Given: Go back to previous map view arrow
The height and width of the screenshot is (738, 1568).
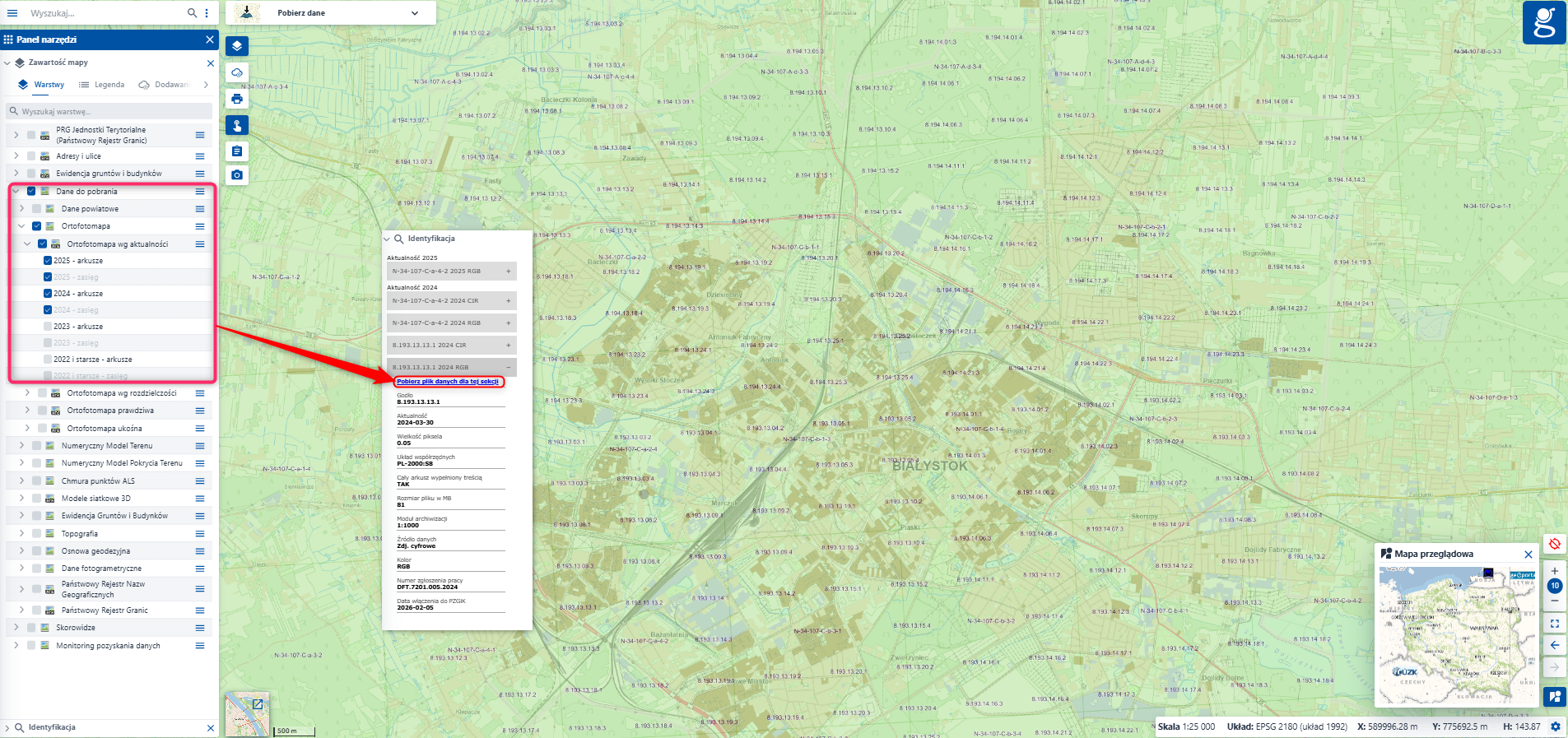Looking at the screenshot, I should (1554, 645).
